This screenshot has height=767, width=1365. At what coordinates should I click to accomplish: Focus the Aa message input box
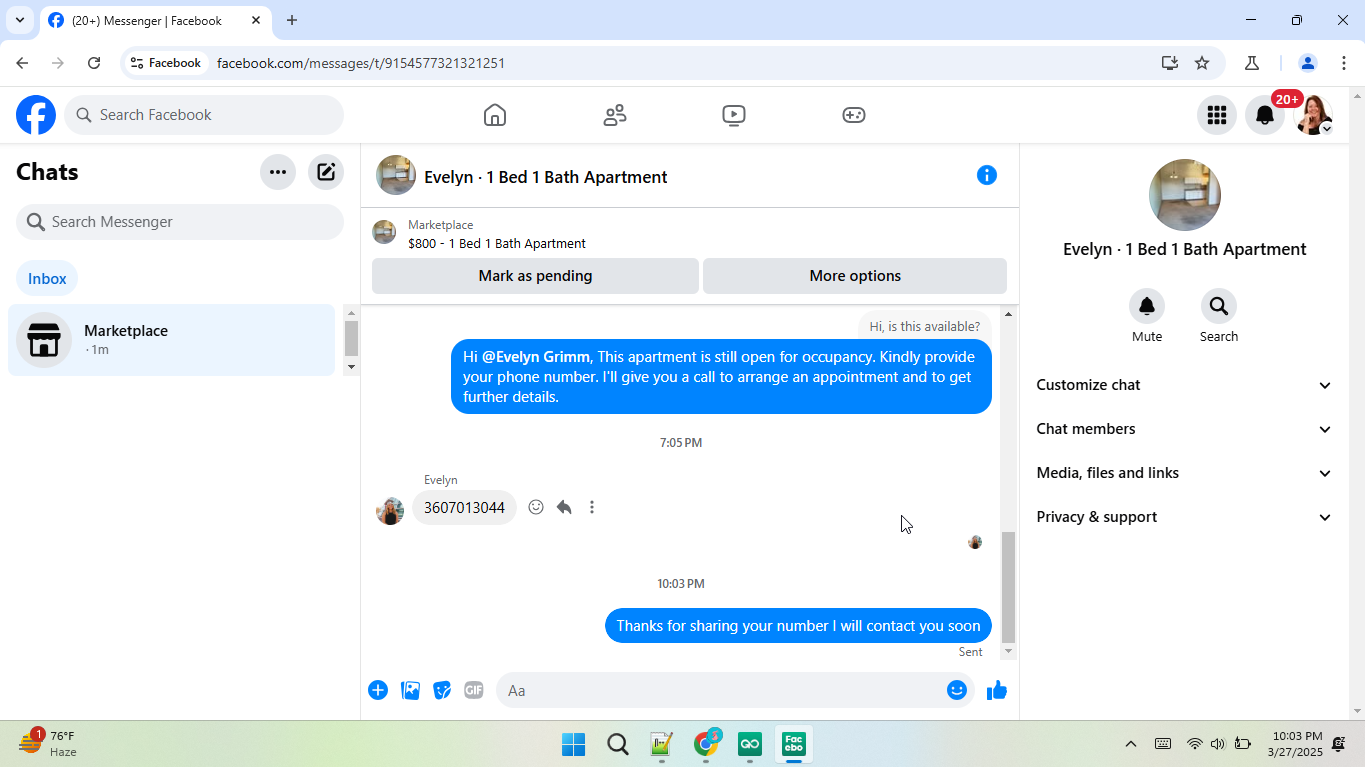[x=720, y=690]
